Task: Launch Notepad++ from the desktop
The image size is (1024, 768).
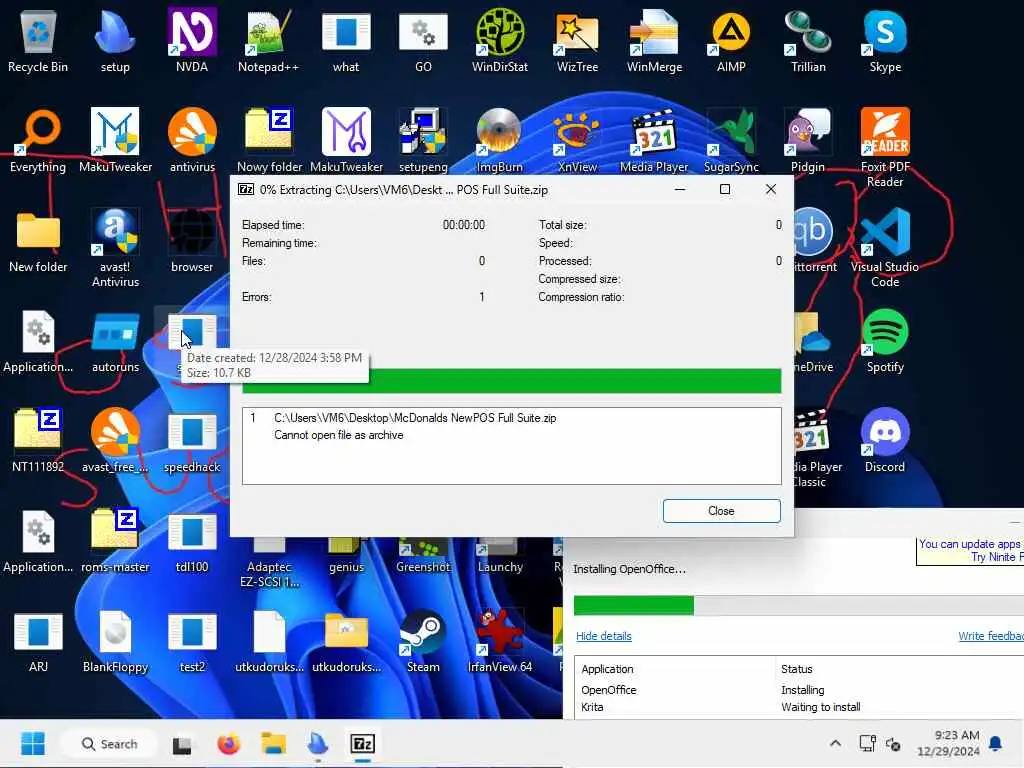Action: [268, 40]
